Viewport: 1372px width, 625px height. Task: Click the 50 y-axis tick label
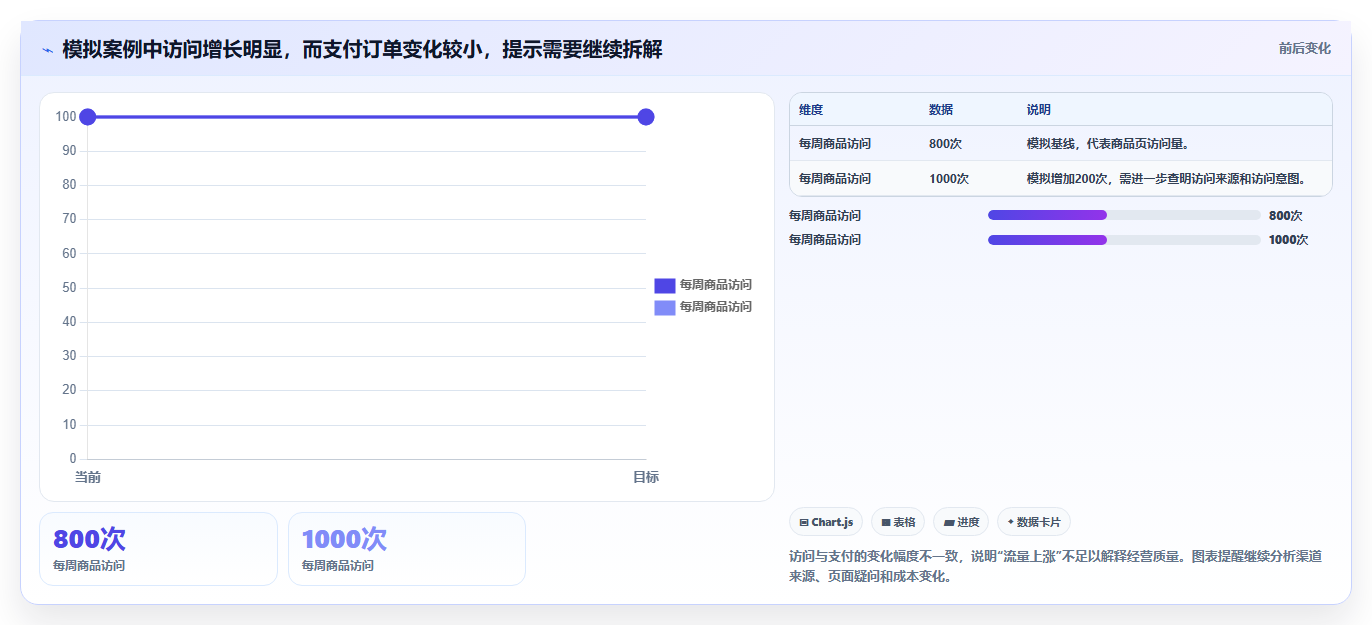tap(69, 288)
